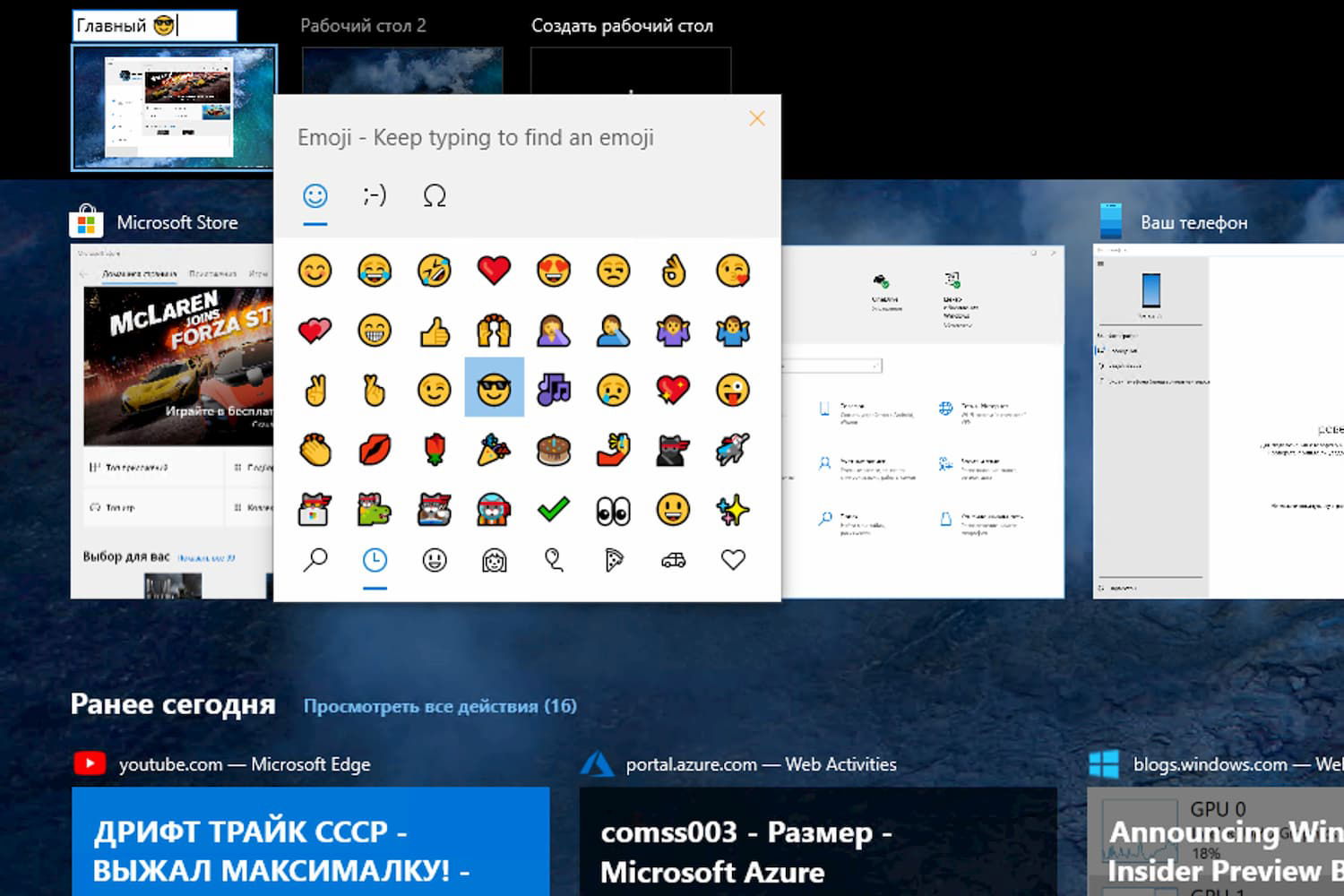Viewport: 1344px width, 896px height.
Task: Insert the woman shrugging emoji
Action: [x=673, y=331]
